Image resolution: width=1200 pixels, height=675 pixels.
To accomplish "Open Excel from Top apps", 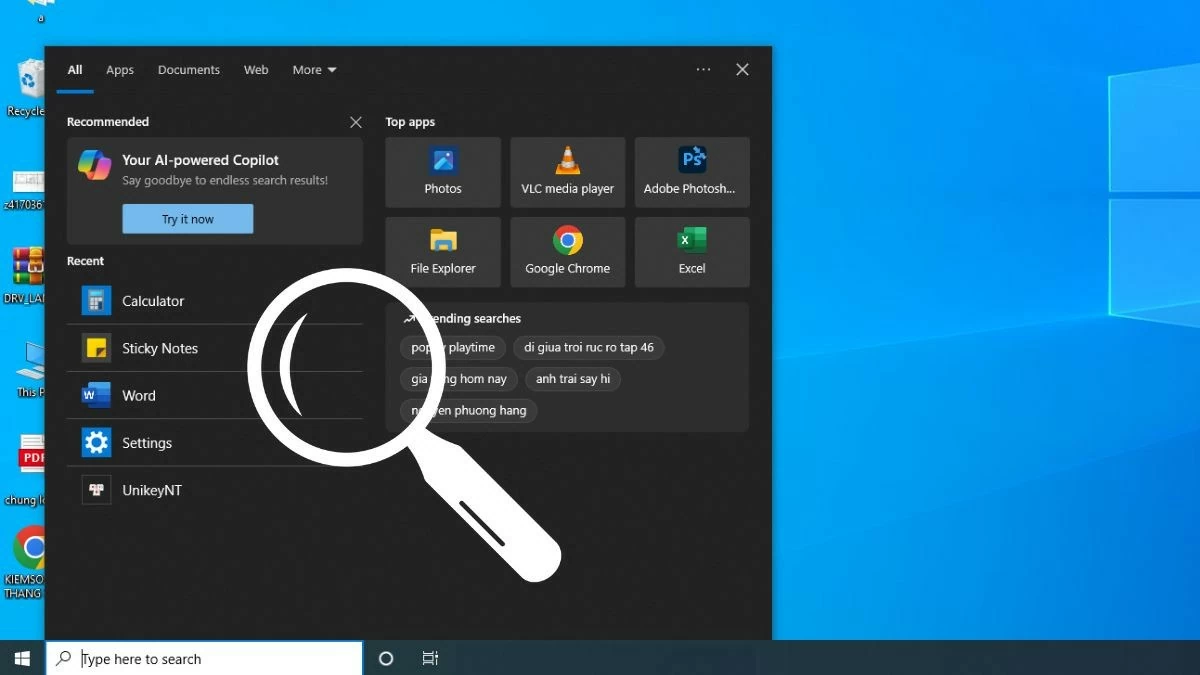I will pos(691,251).
